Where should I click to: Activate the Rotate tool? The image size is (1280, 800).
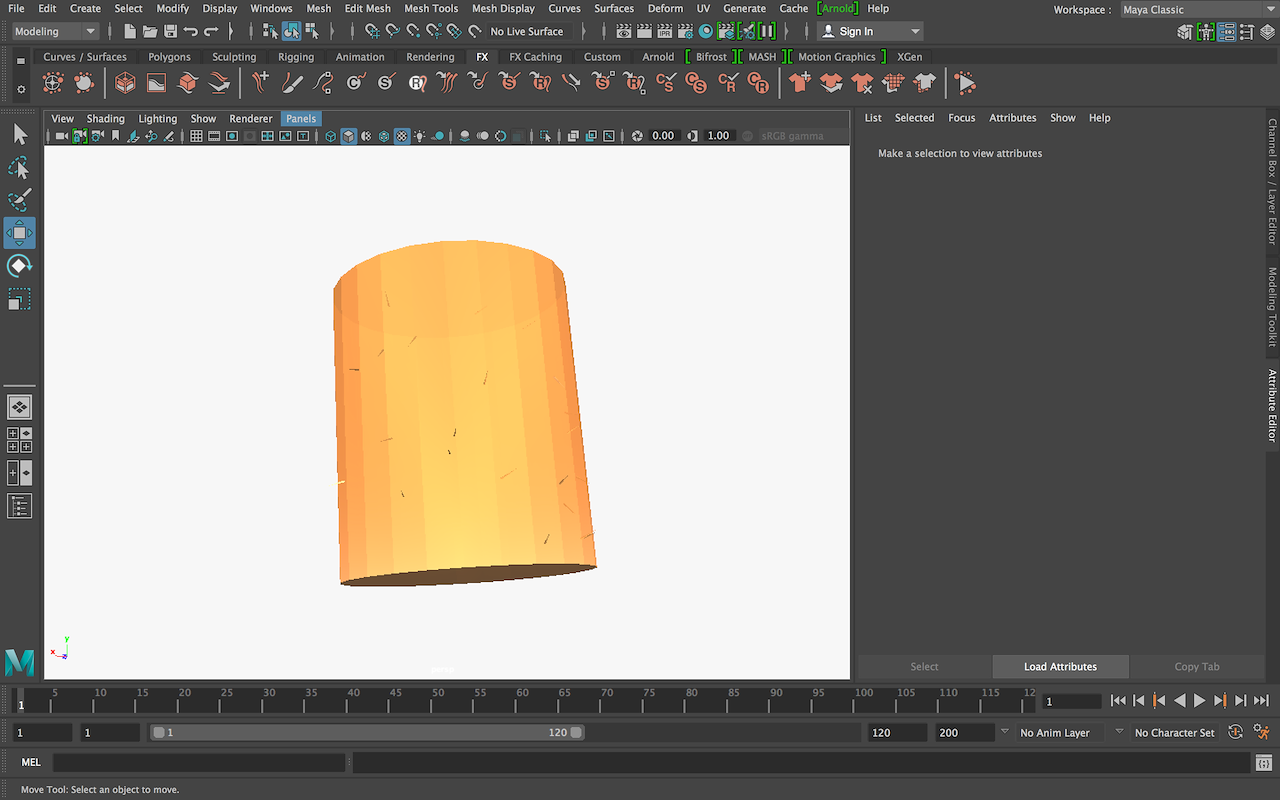20,266
